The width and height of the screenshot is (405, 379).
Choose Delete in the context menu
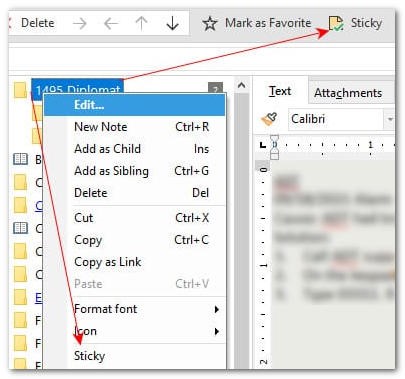(134, 193)
